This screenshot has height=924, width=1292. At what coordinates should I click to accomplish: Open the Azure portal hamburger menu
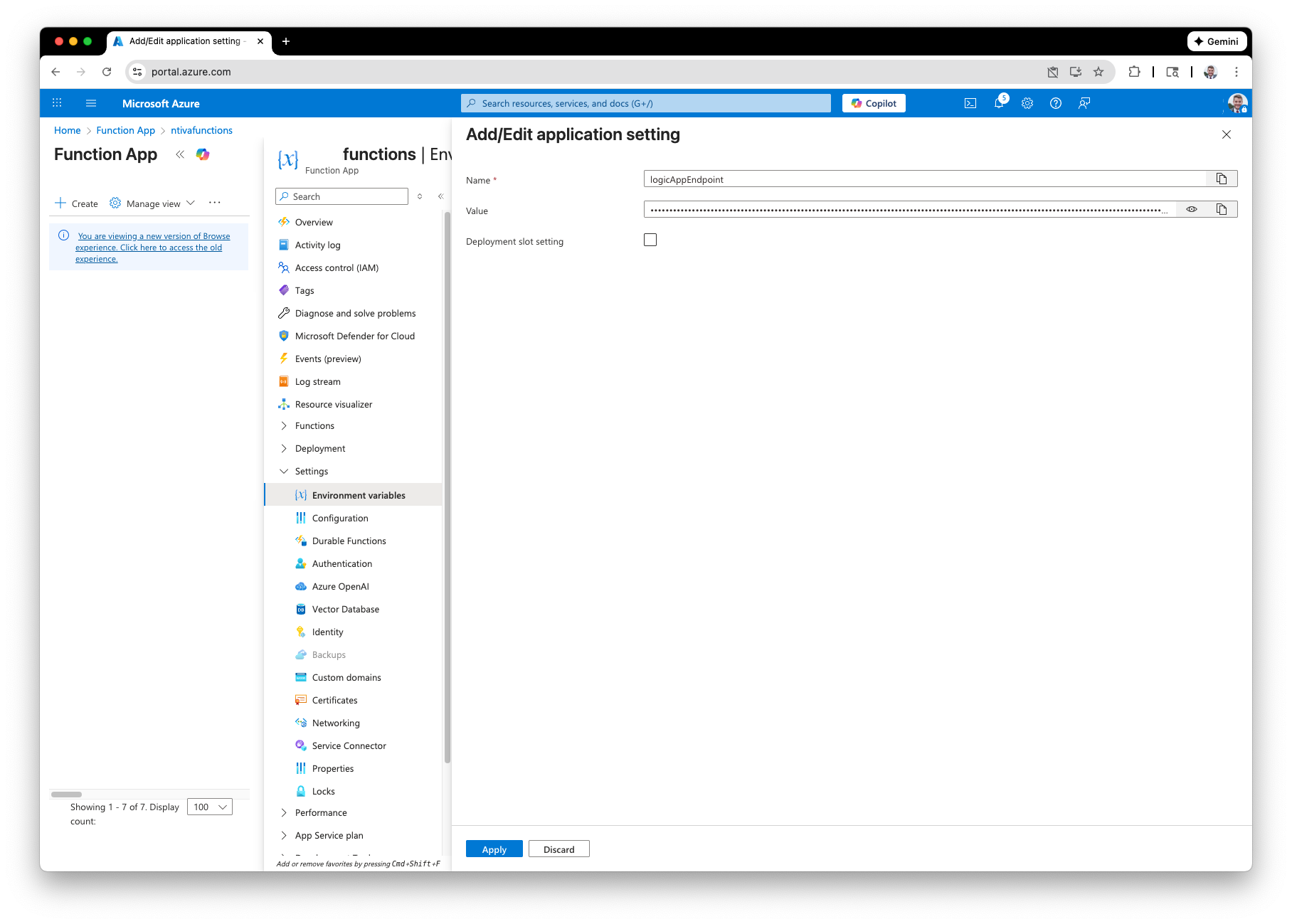91,103
